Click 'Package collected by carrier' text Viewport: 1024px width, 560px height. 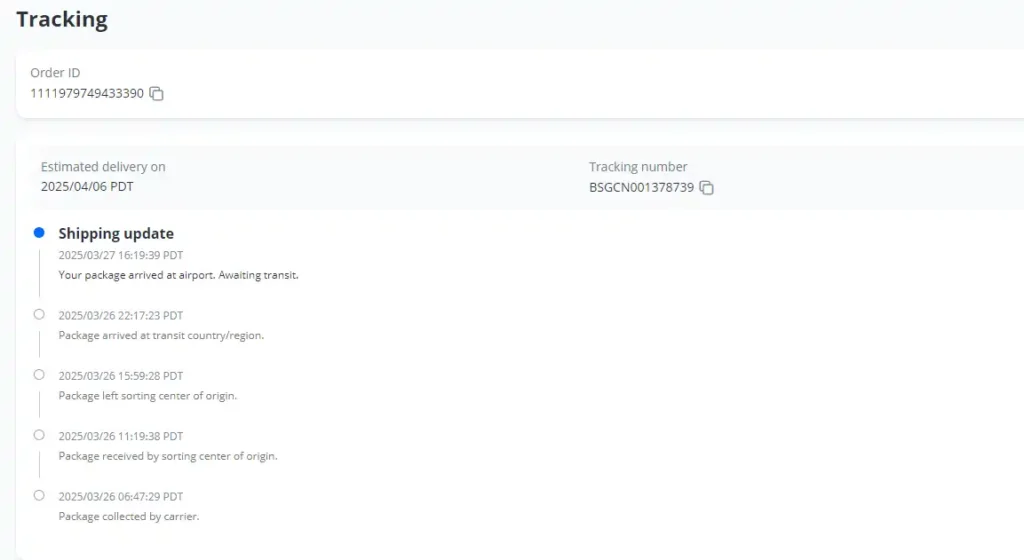tap(129, 516)
